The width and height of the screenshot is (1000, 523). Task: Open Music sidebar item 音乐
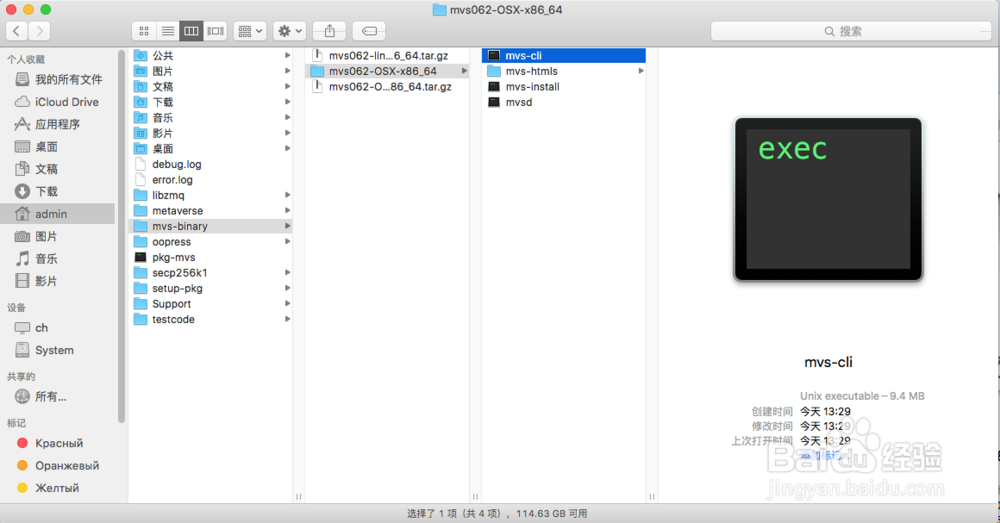tap(58, 258)
